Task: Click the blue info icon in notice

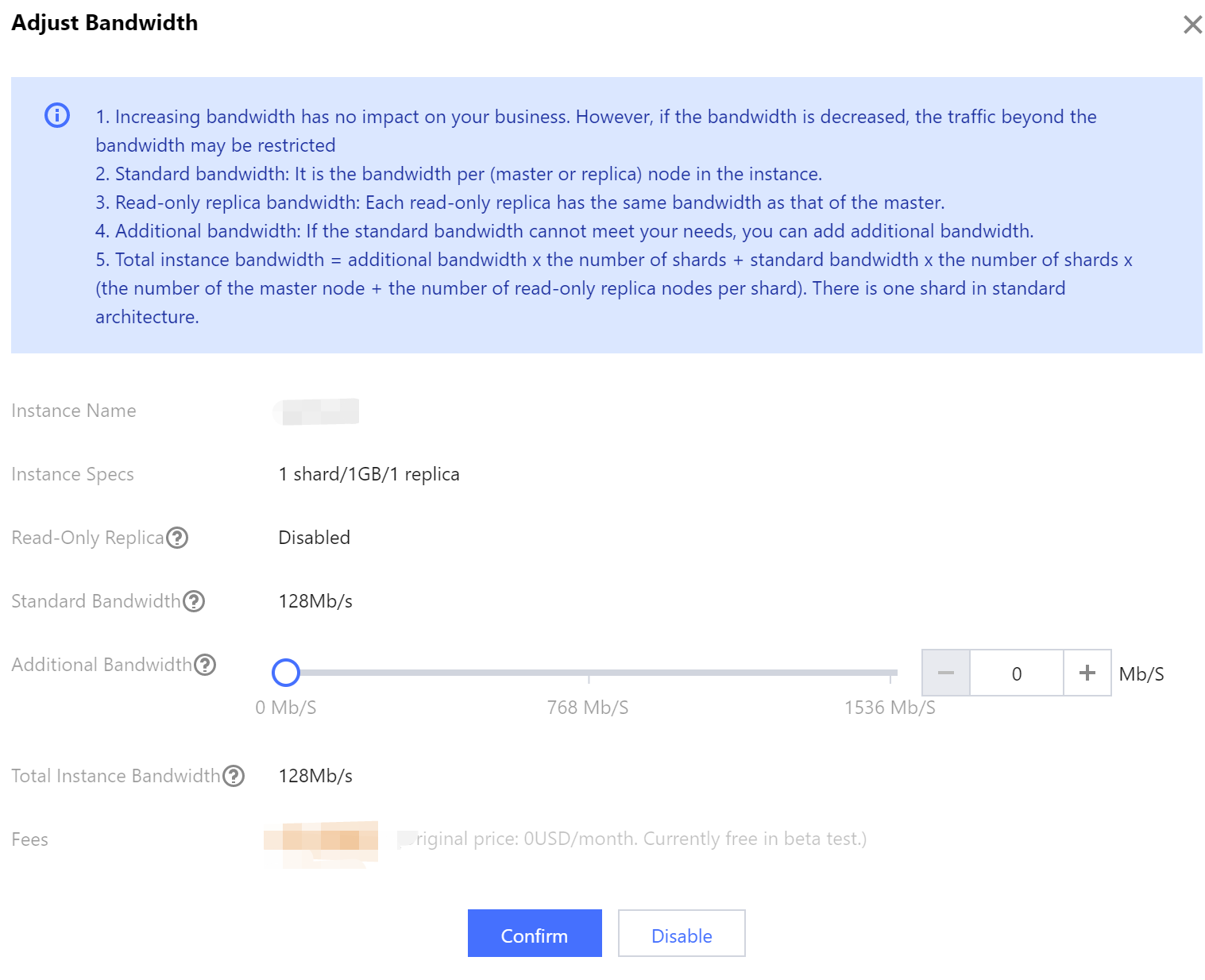Action: [x=57, y=116]
